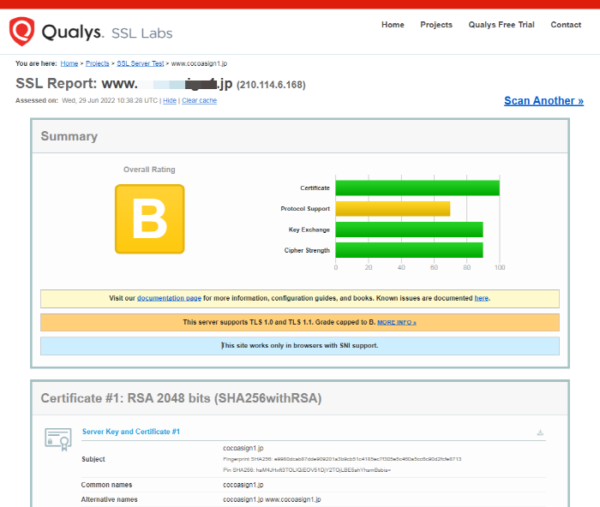This screenshot has width=600, height=507.
Task: Click the overall rating B grade badge
Action: (x=150, y=219)
